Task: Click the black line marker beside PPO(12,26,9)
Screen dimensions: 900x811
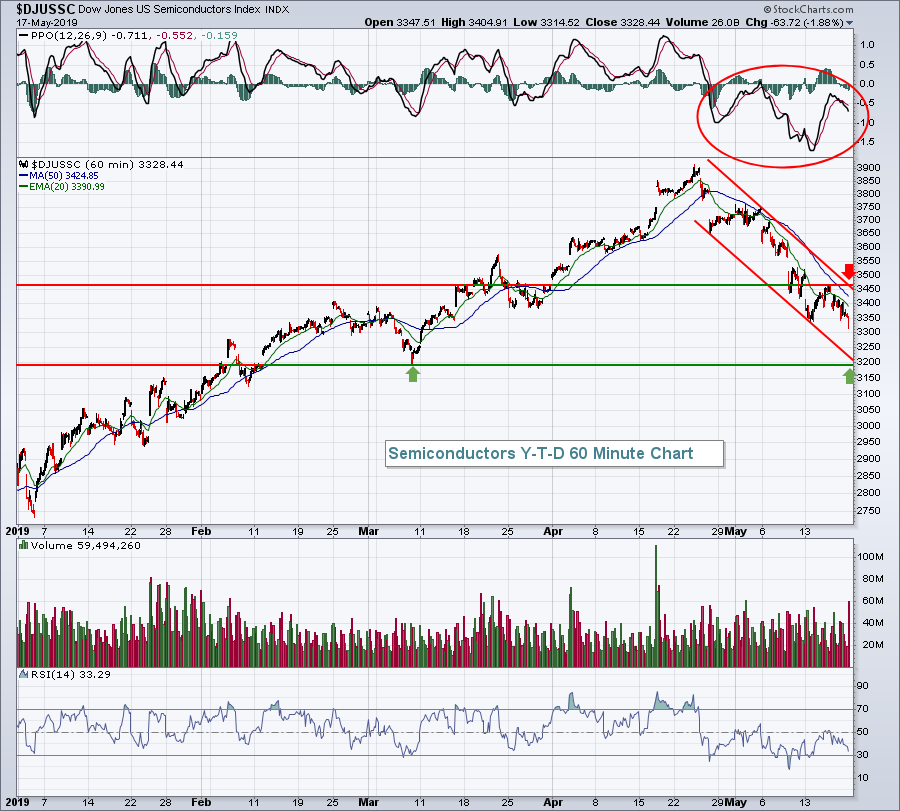Action: pos(24,36)
